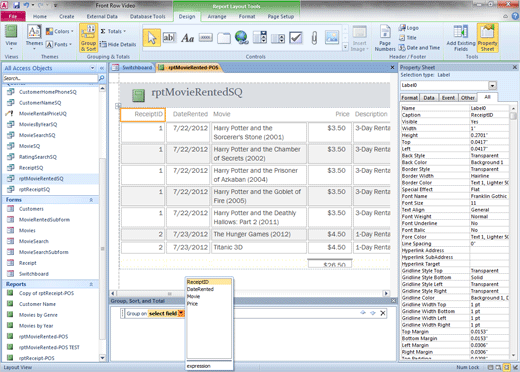Open the Themes gallery
The height and width of the screenshot is (372, 520).
(34, 36)
